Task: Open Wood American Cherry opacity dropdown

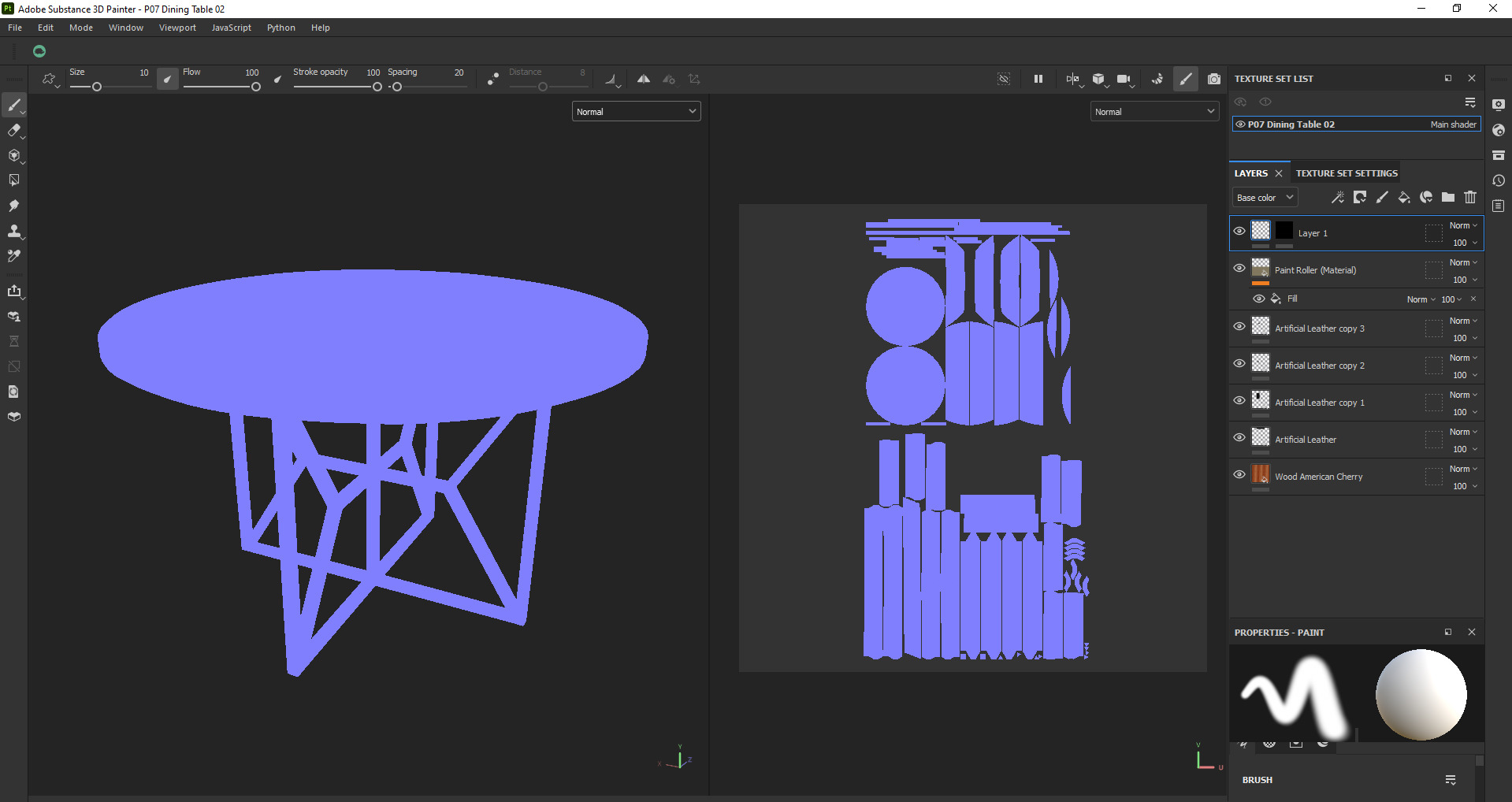Action: point(1465,486)
